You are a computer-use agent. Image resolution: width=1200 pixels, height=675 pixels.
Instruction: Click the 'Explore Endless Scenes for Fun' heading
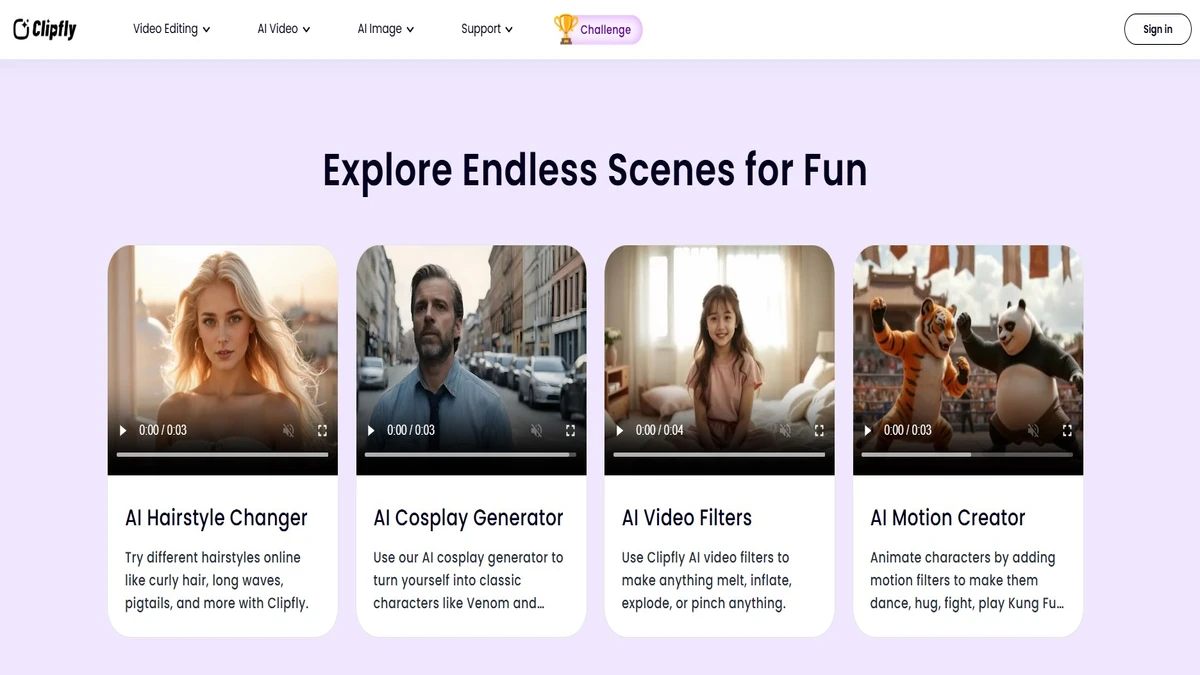point(595,170)
